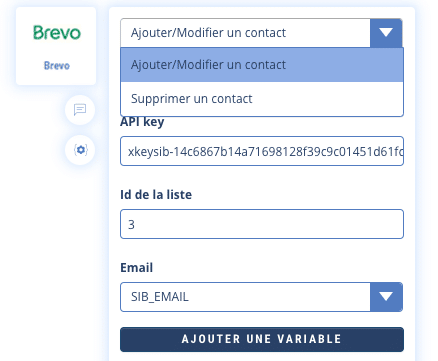Select highlighted Ajouter/Modifier un contact option

[x=262, y=65]
